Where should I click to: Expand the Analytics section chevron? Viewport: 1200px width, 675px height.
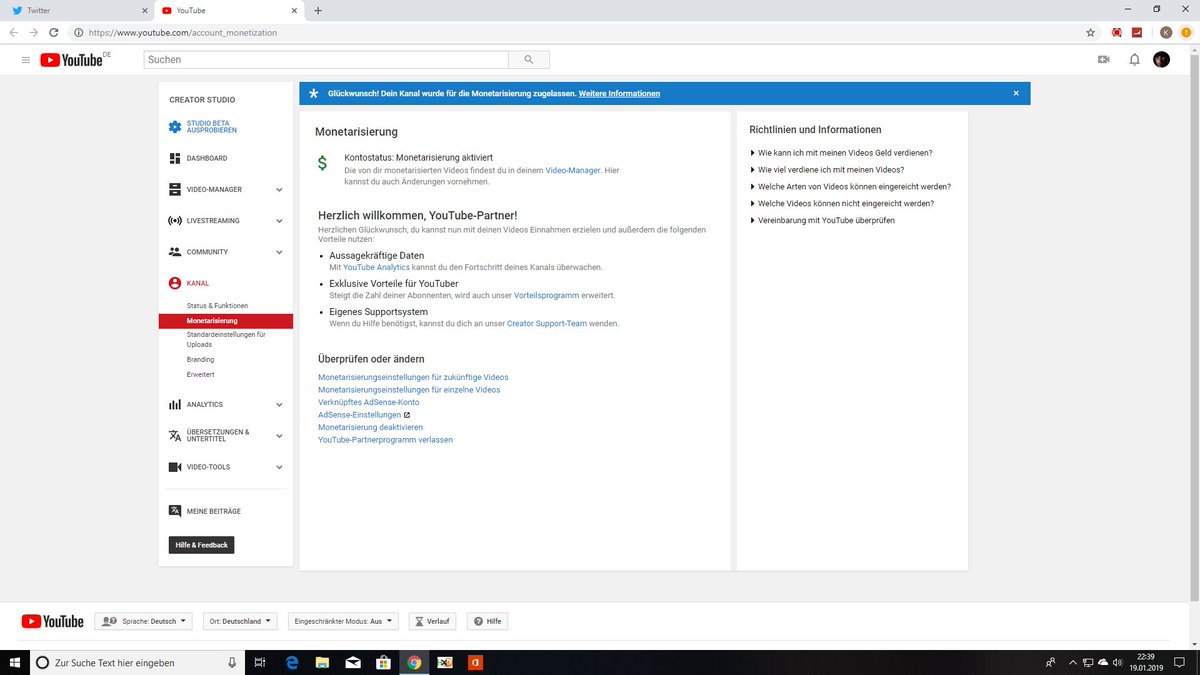(279, 405)
